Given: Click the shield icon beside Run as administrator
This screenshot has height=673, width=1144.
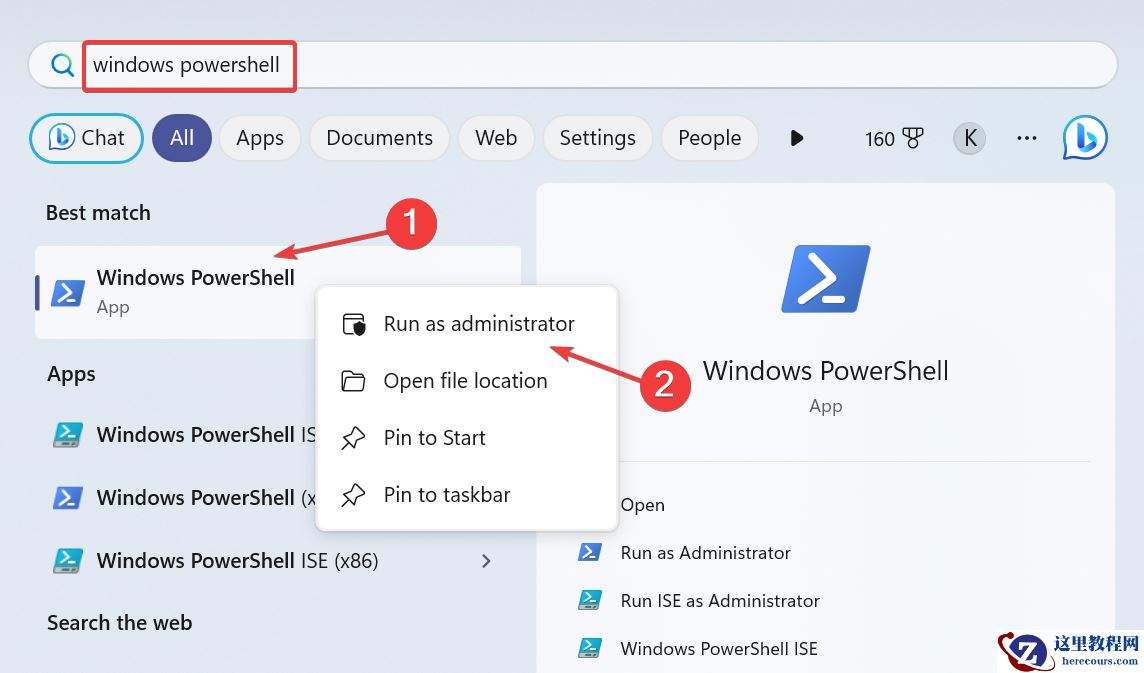Looking at the screenshot, I should click(354, 324).
